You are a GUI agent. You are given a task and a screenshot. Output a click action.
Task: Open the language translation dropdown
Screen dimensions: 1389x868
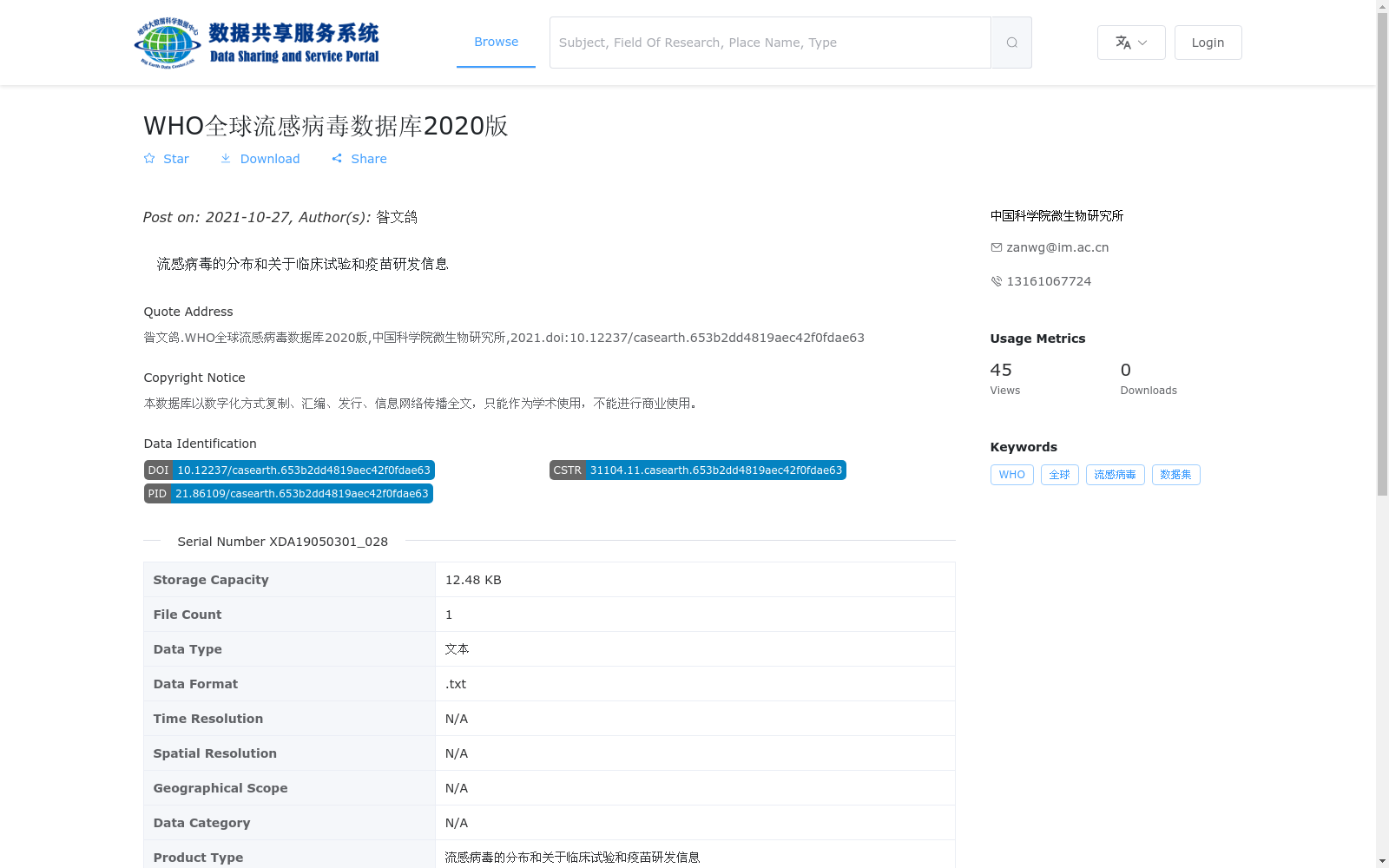1131,43
